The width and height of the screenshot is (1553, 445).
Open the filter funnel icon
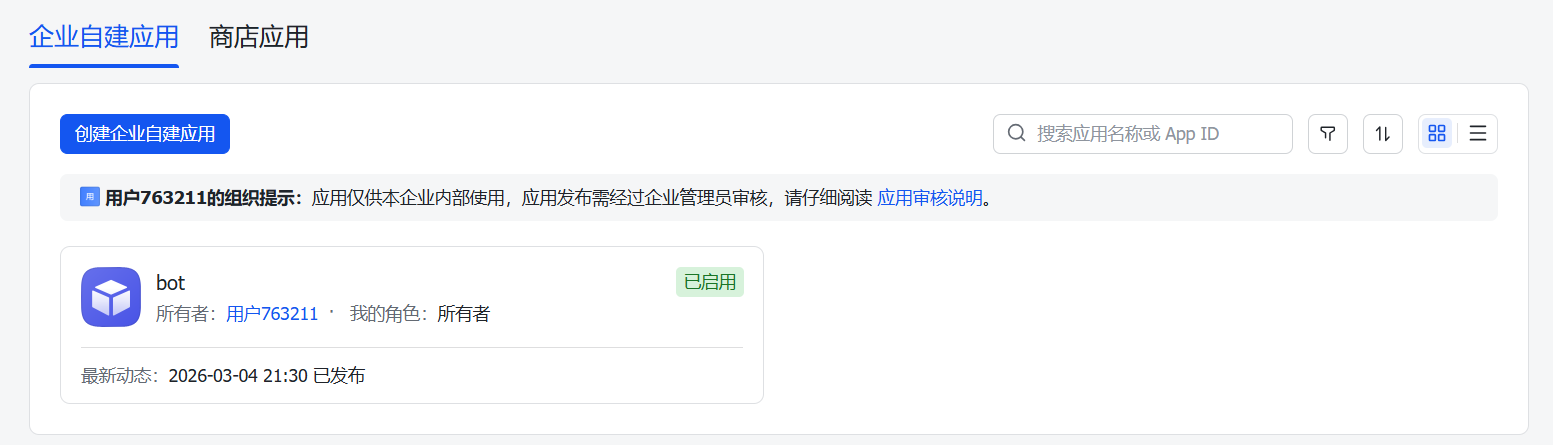(1328, 134)
